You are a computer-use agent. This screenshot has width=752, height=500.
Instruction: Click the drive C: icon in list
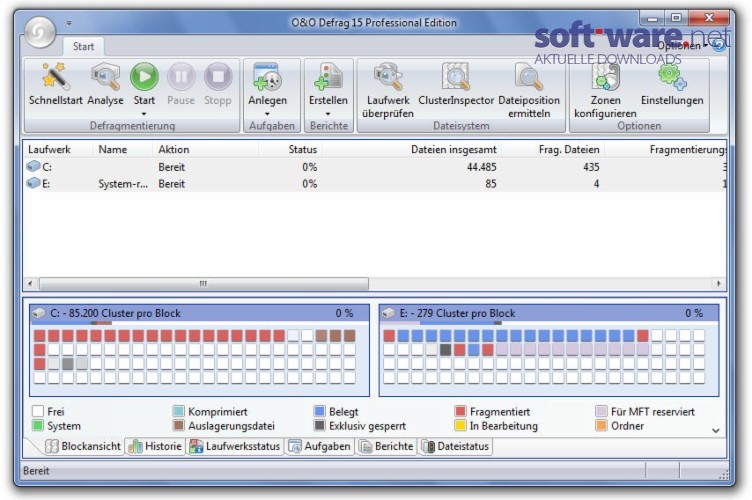click(33, 166)
